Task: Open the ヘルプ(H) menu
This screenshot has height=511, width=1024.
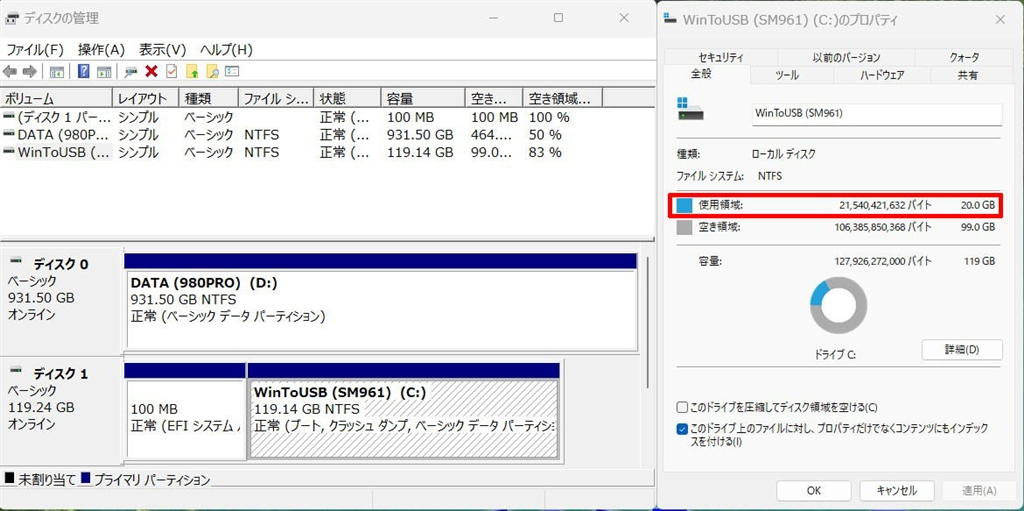Action: 226,50
